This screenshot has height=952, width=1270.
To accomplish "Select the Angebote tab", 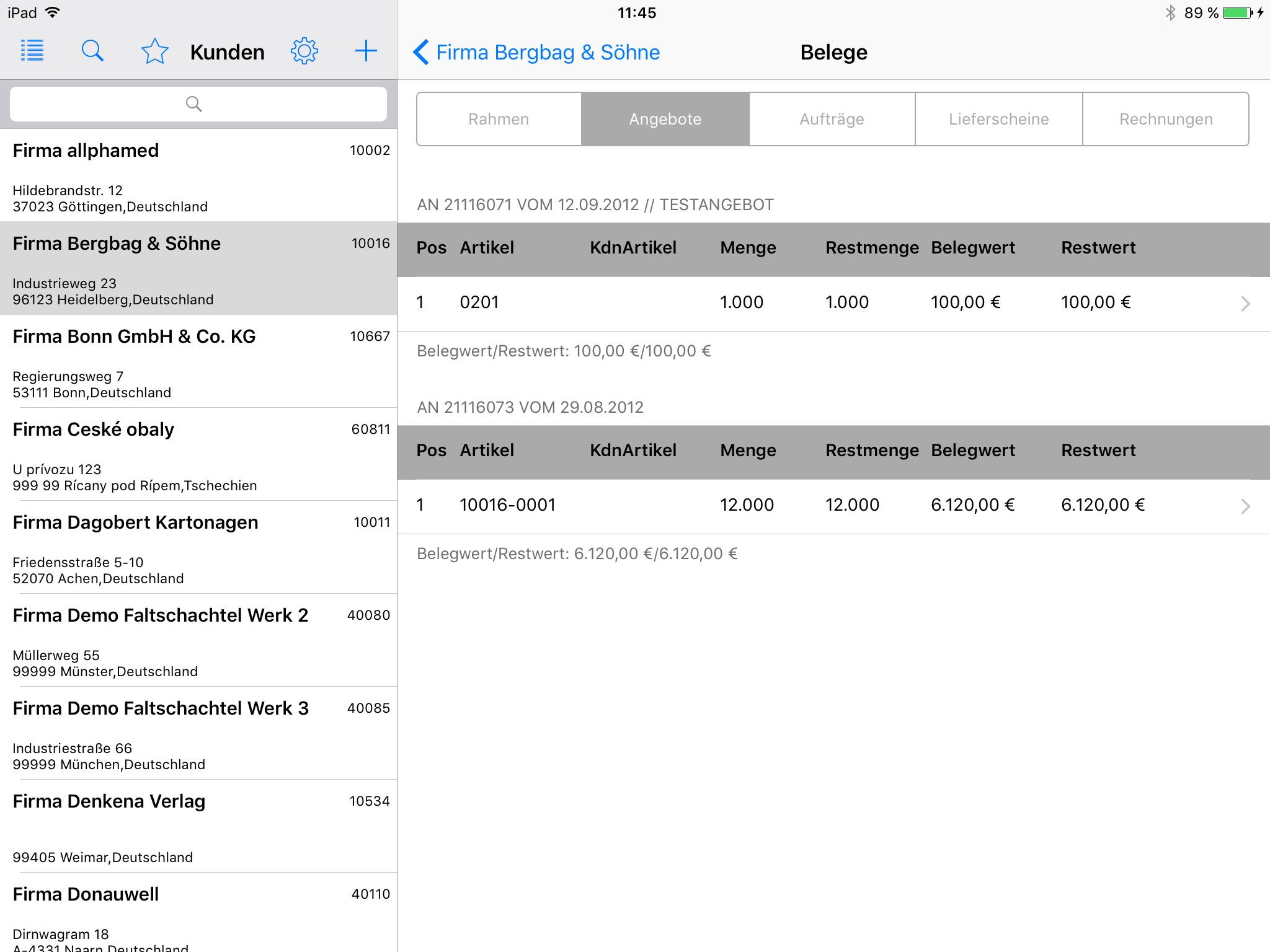I will tap(665, 119).
